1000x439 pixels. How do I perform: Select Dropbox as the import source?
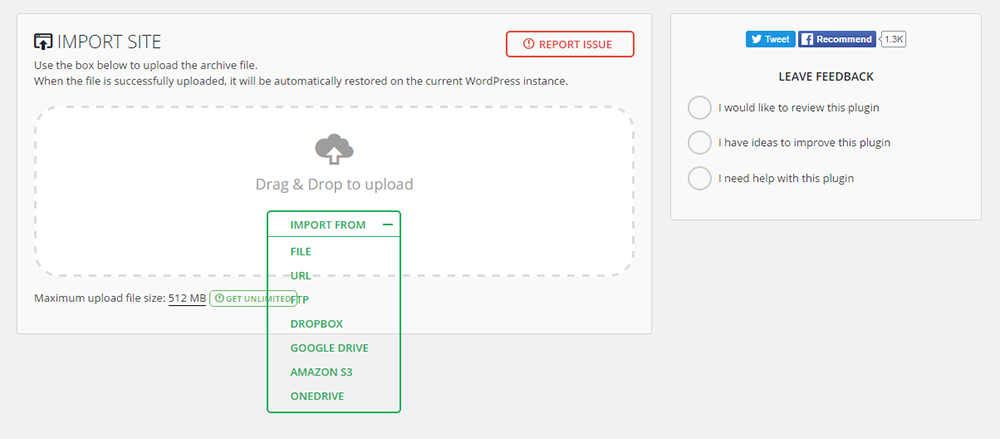pyautogui.click(x=315, y=324)
